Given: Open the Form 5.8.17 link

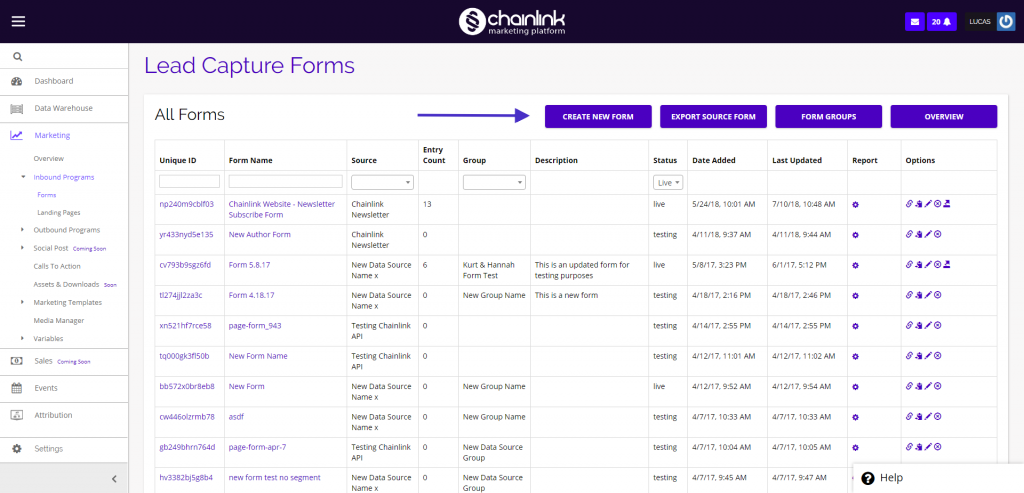Looking at the screenshot, I should pos(249,265).
